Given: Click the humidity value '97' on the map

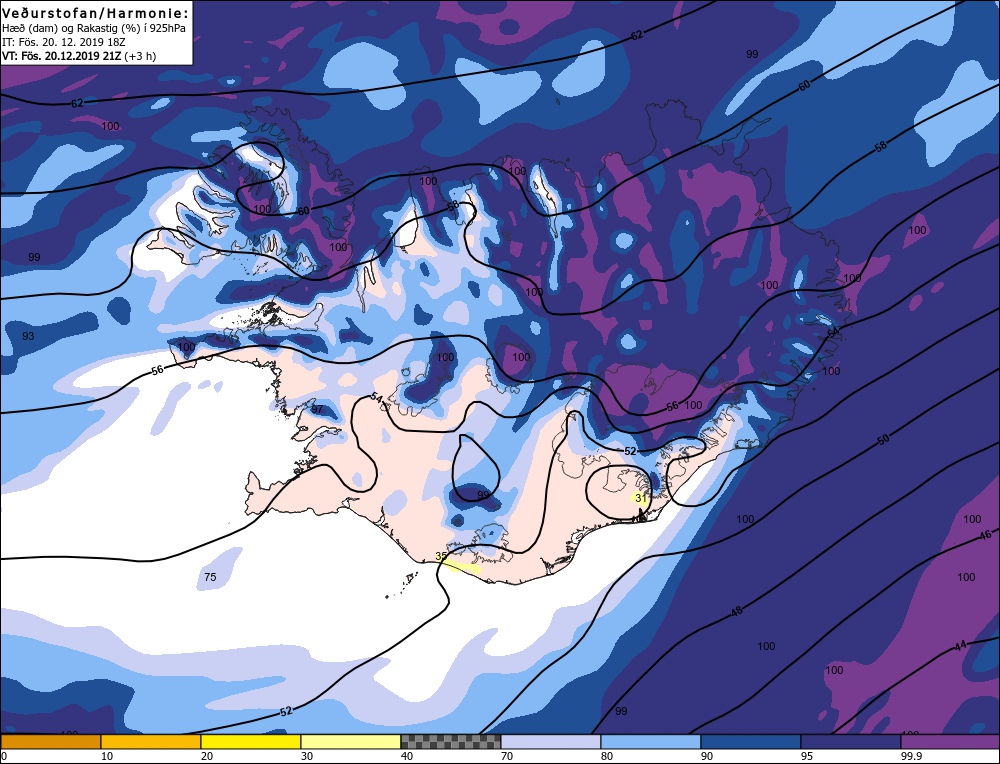Looking at the screenshot, I should 317,409.
